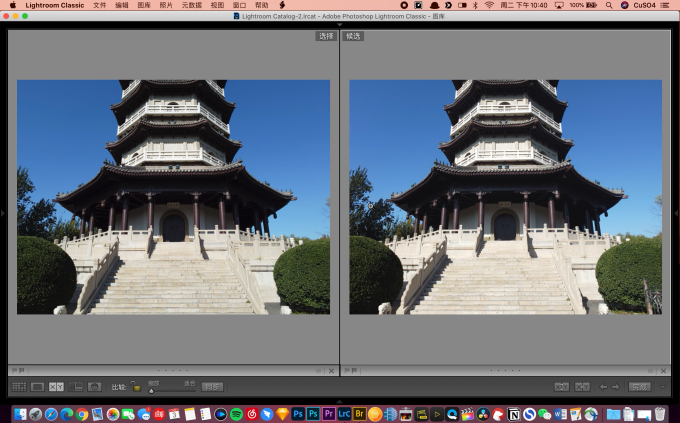Set the star rating under the Select photo
The height and width of the screenshot is (423, 680).
(173, 371)
